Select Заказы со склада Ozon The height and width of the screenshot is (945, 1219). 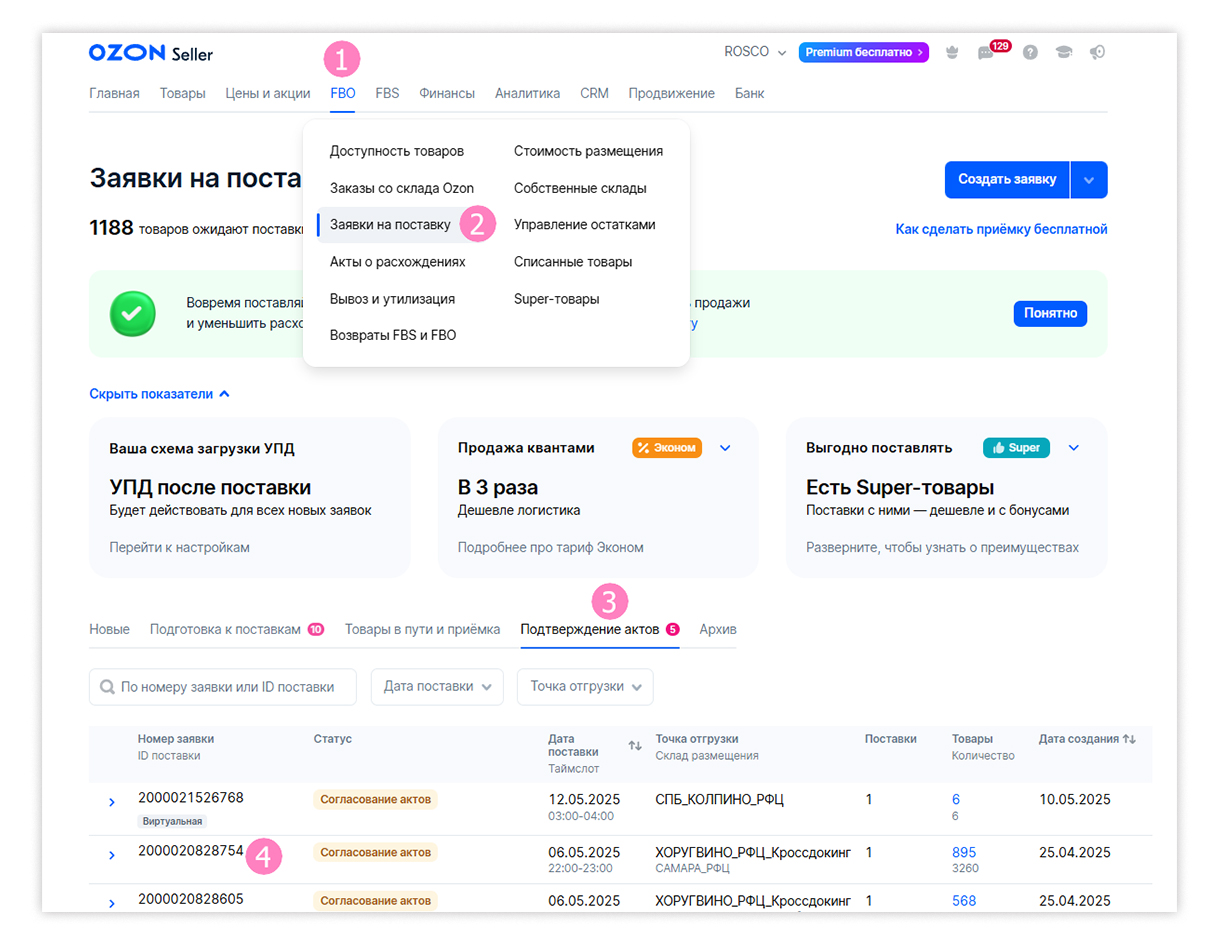tap(402, 188)
